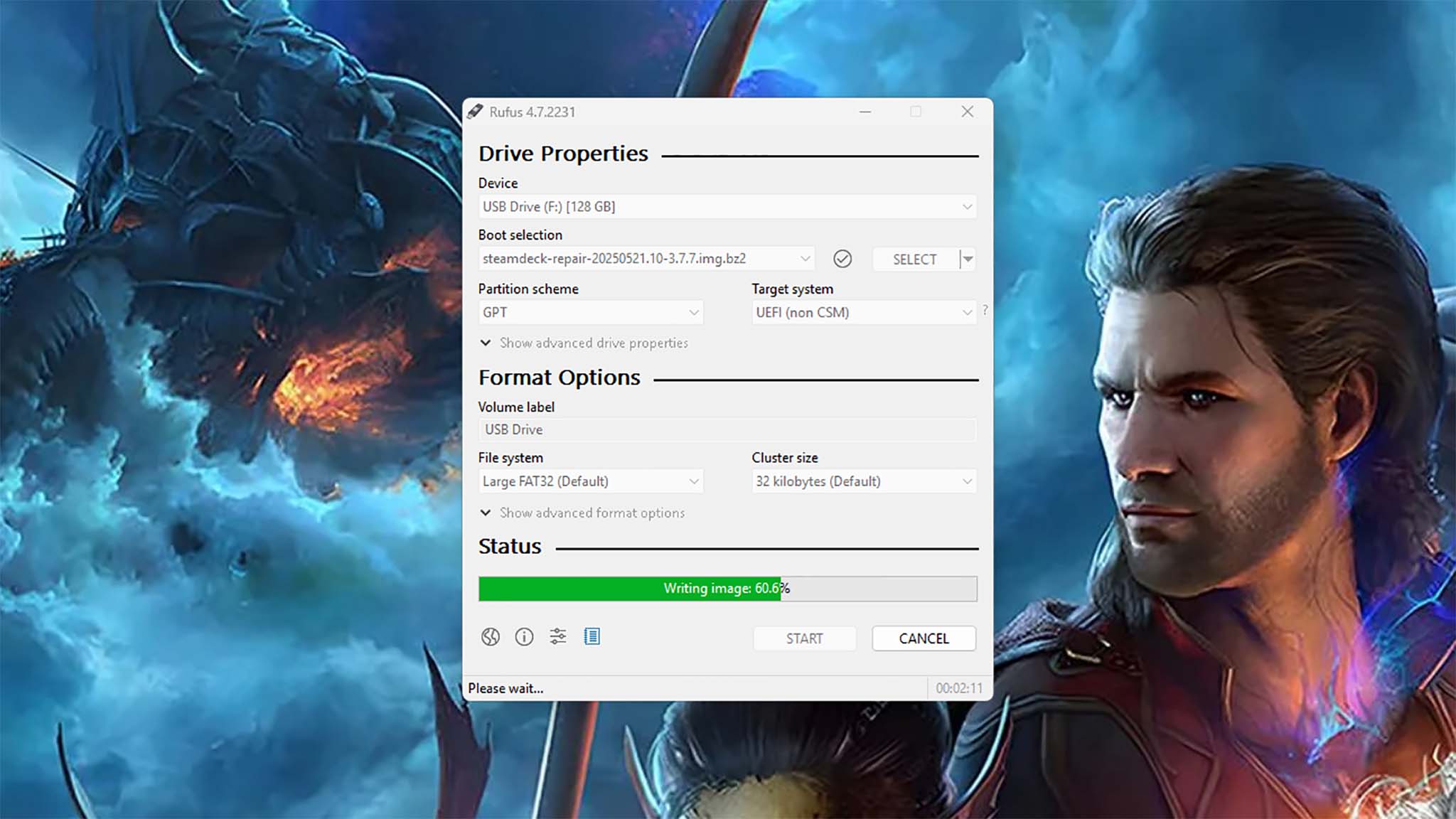Screen dimensions: 1456x819
Task: Open the About information icon
Action: [x=524, y=637]
